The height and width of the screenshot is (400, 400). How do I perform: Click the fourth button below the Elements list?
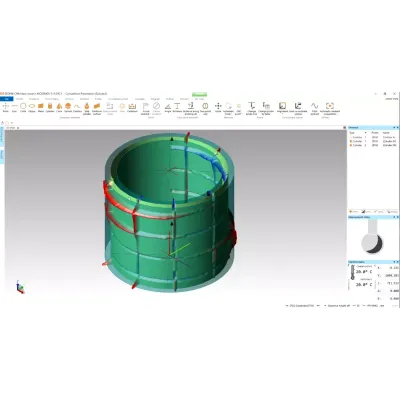tap(392, 212)
